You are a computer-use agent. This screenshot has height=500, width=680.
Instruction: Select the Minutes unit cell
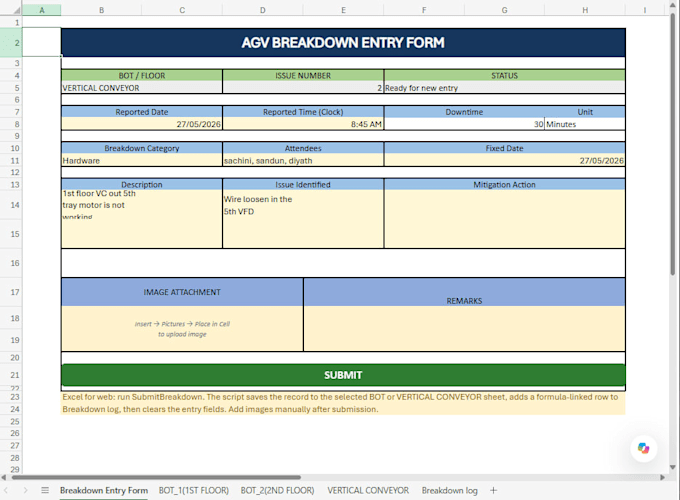[585, 124]
